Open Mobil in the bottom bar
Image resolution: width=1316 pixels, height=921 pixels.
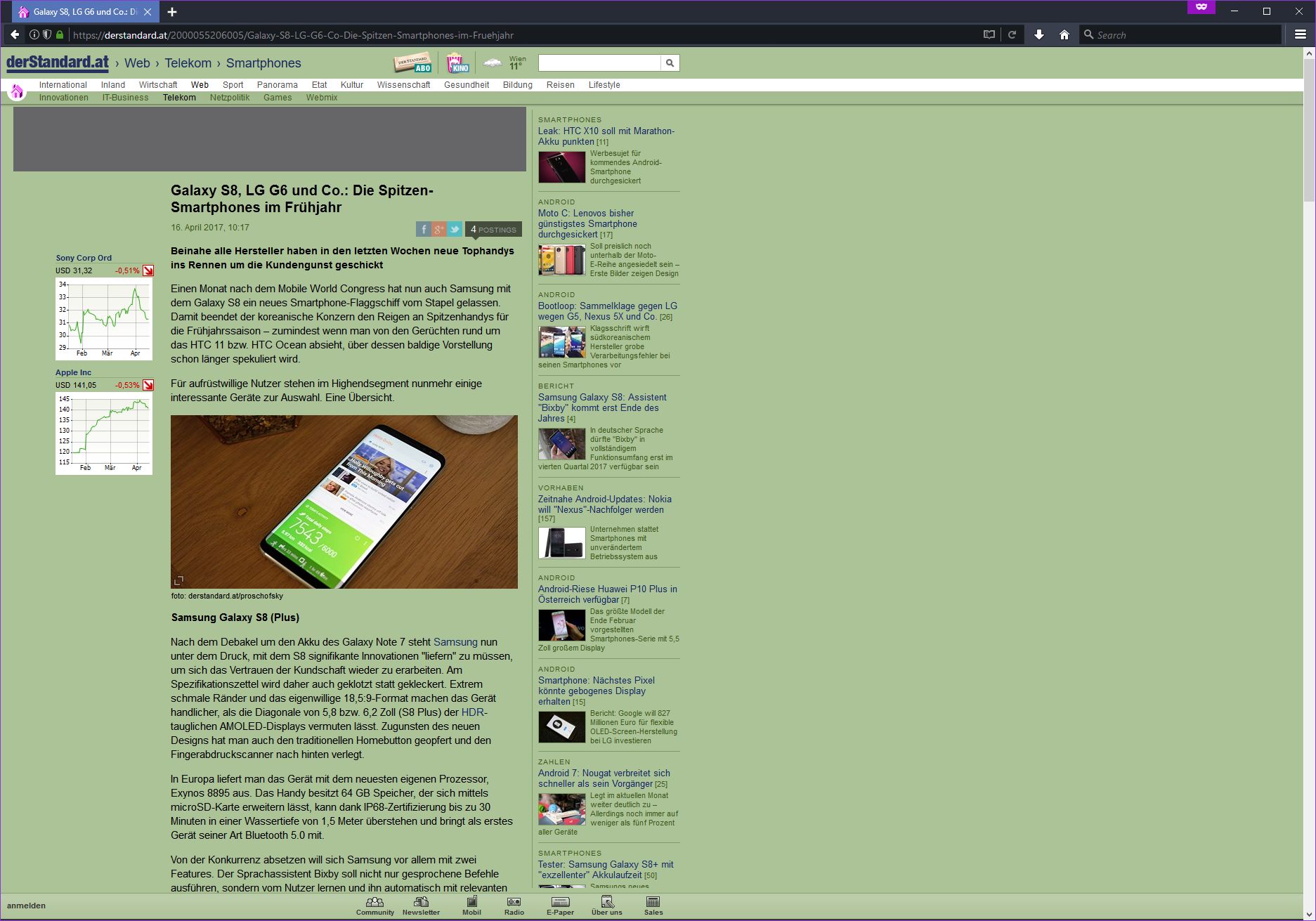[471, 906]
